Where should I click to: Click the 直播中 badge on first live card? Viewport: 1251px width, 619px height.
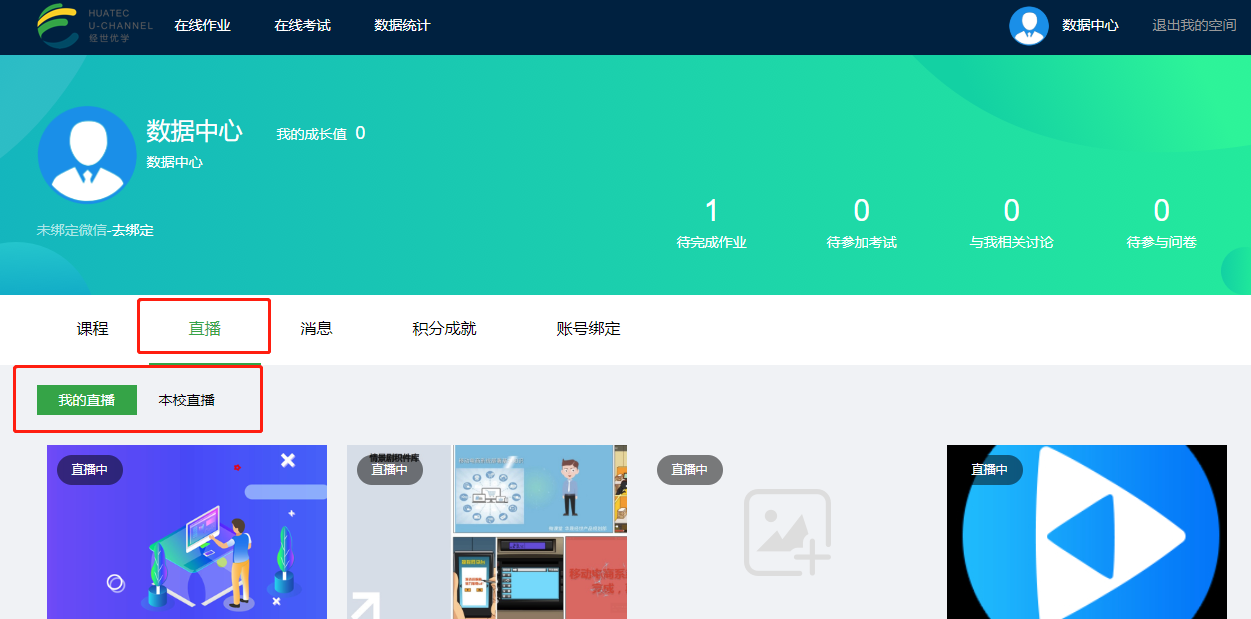[x=90, y=469]
